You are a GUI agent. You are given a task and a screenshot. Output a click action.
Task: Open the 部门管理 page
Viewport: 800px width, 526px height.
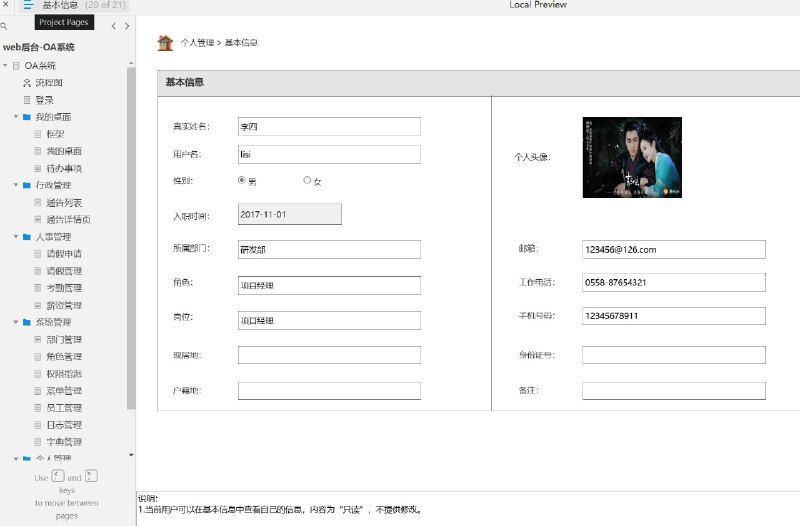tap(64, 339)
